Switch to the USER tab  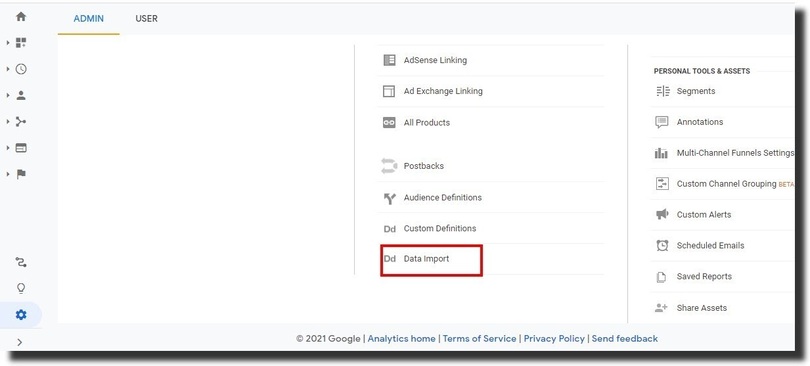tap(146, 19)
